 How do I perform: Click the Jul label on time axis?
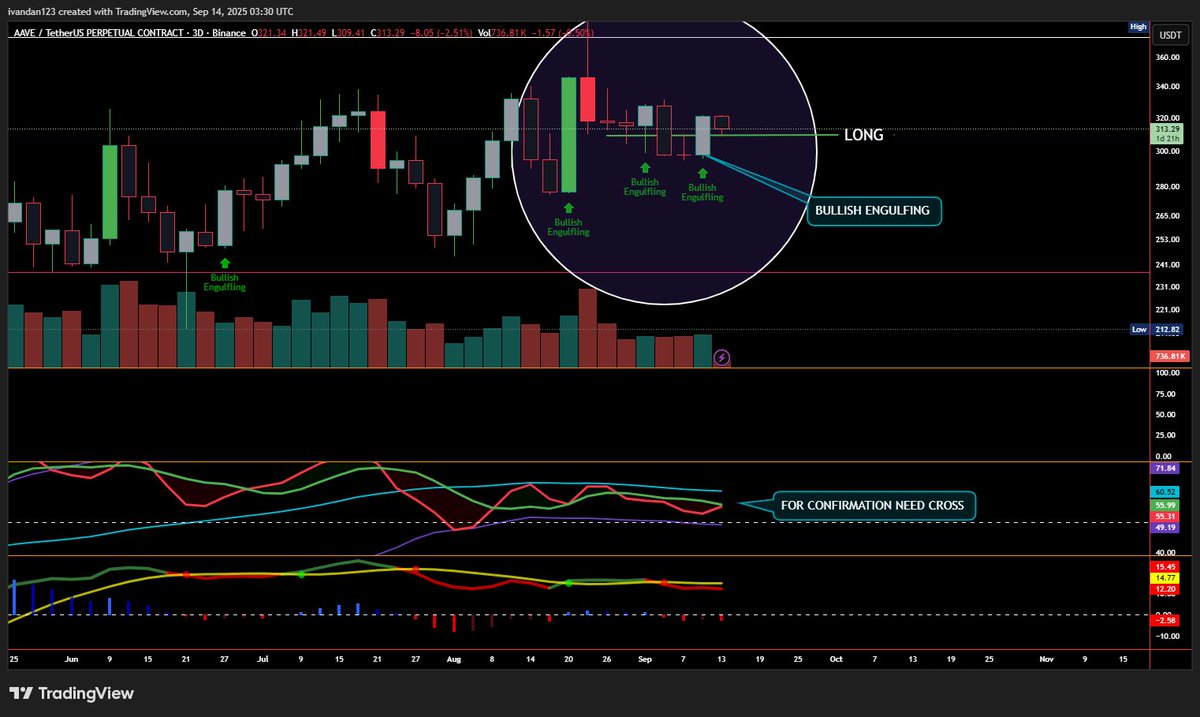[x=263, y=660]
